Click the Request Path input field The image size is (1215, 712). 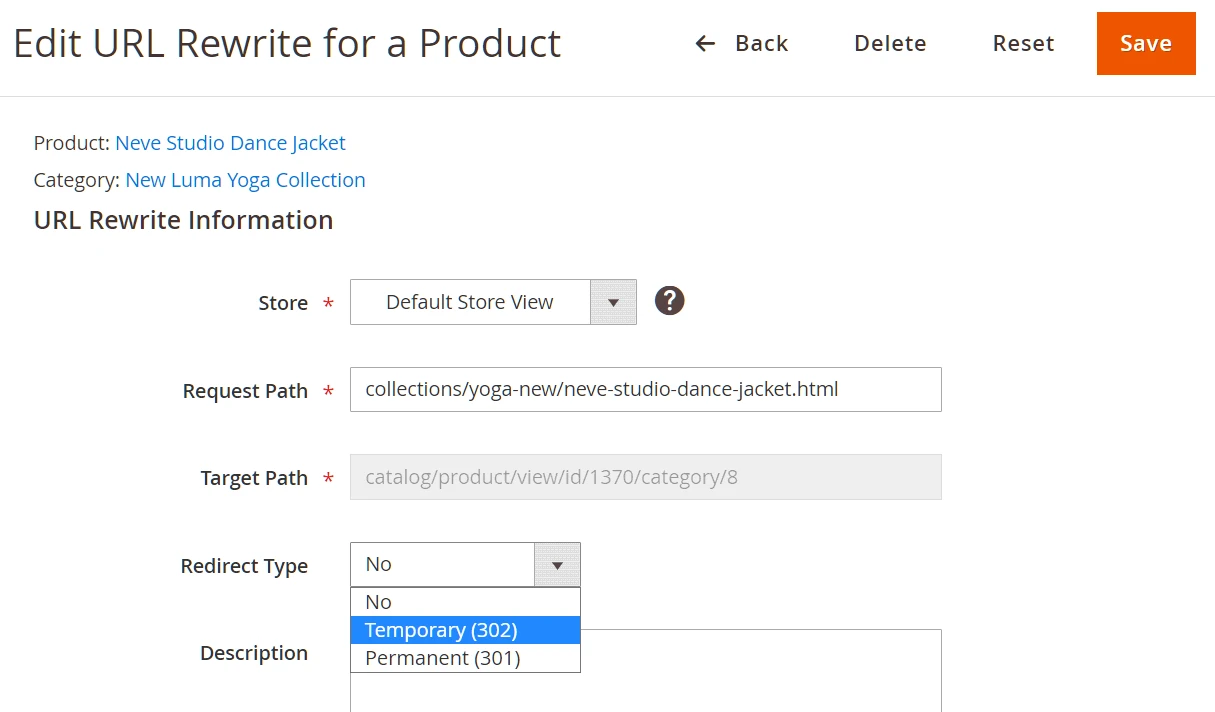(645, 389)
